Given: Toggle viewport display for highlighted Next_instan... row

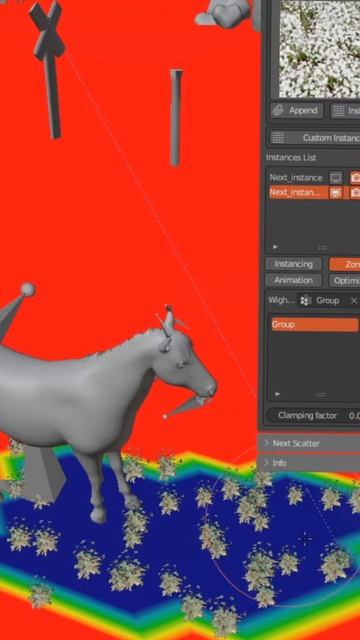Looking at the screenshot, I should 336,192.
